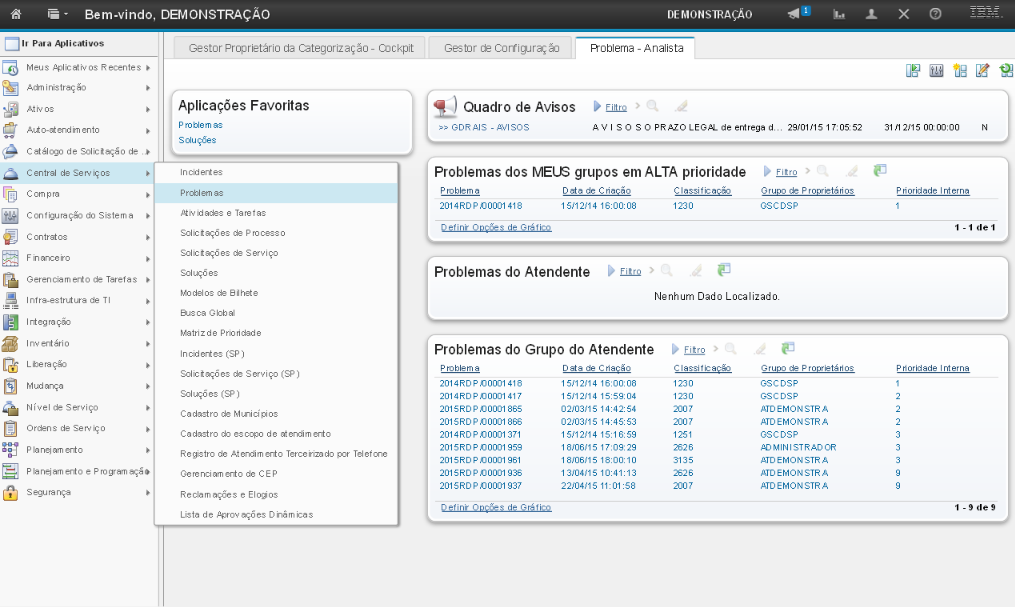Click Filtro link in Quadro de Avisos
The height and width of the screenshot is (607, 1015).
point(616,107)
